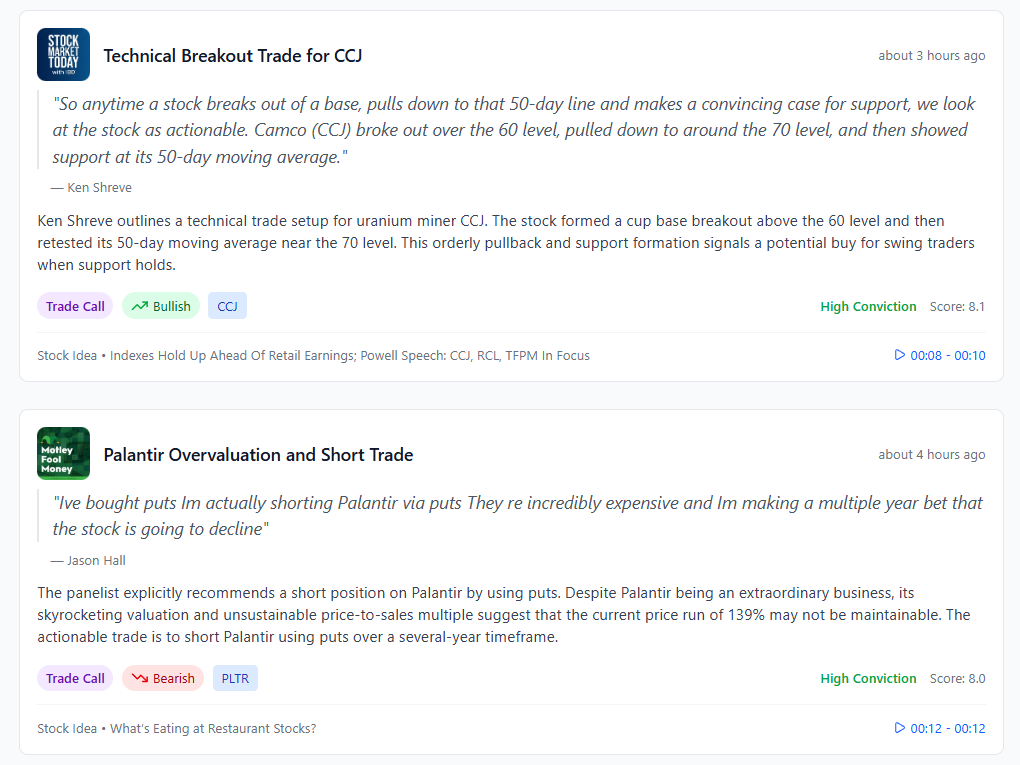Click the Stock Market Today channel avatar

tap(62, 54)
